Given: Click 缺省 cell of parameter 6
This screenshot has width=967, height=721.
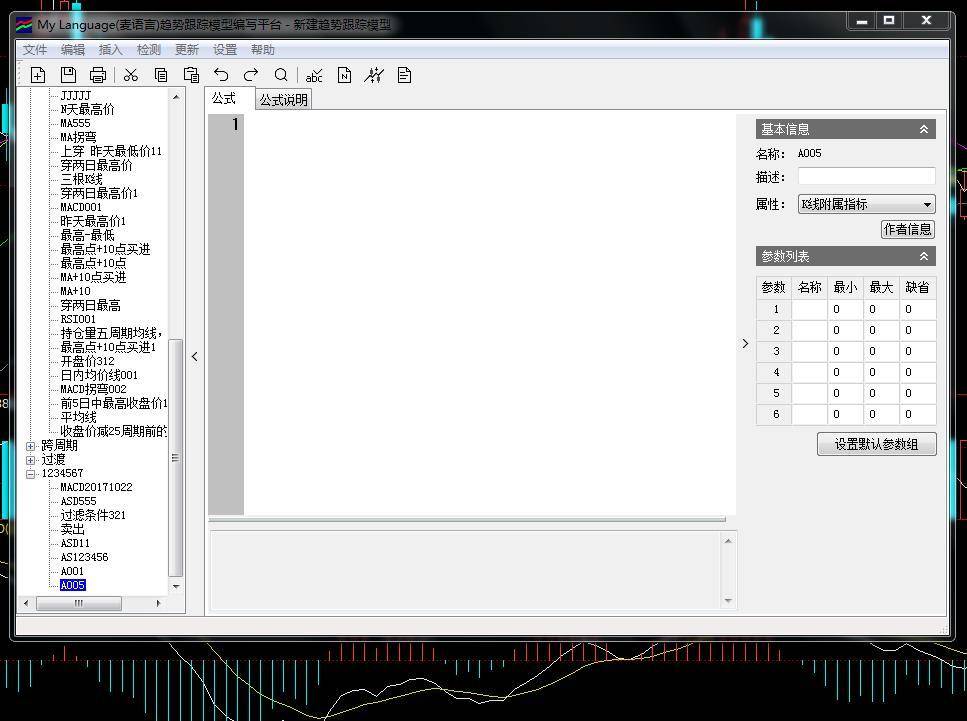Looking at the screenshot, I should (918, 414).
